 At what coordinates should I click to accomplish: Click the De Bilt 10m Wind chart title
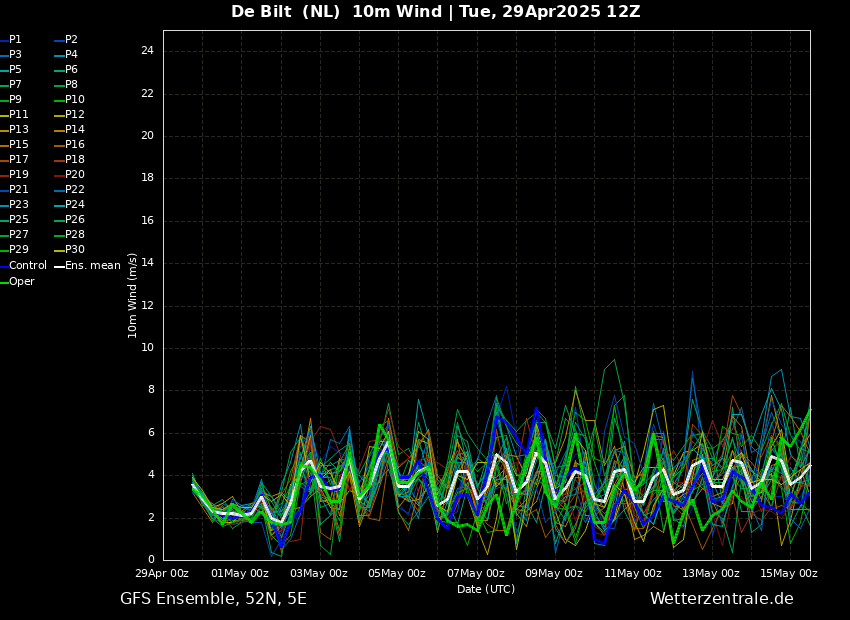pos(435,12)
